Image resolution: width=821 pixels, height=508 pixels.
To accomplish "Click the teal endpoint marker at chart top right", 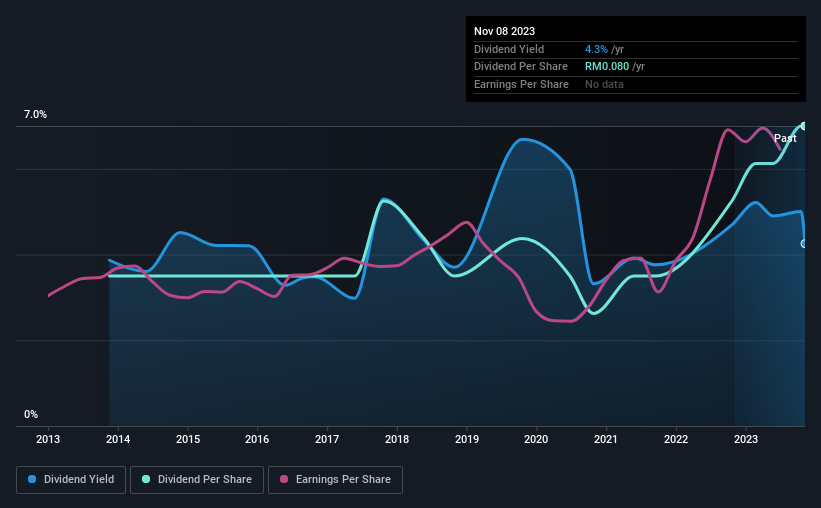I will [803, 126].
